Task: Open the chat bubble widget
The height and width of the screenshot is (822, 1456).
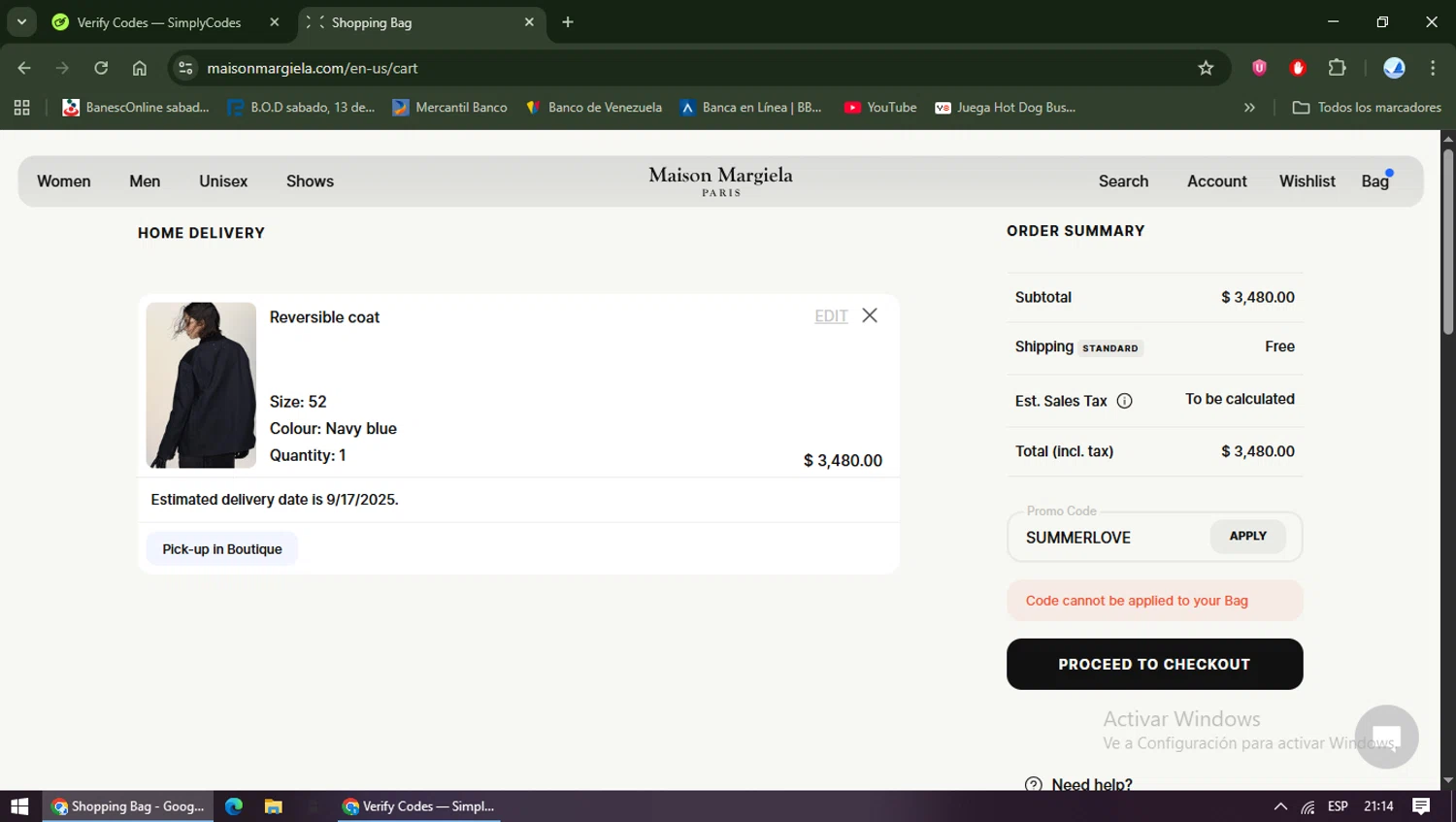Action: pos(1386,737)
